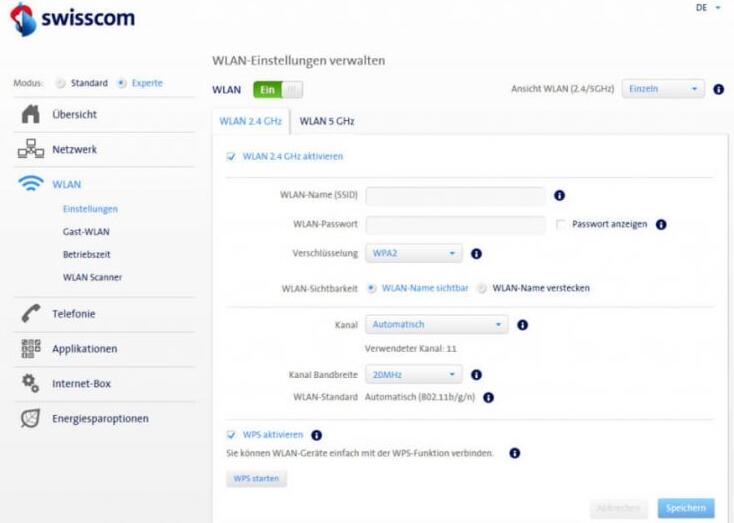Show info for WPS-Funktion description

coord(514,453)
